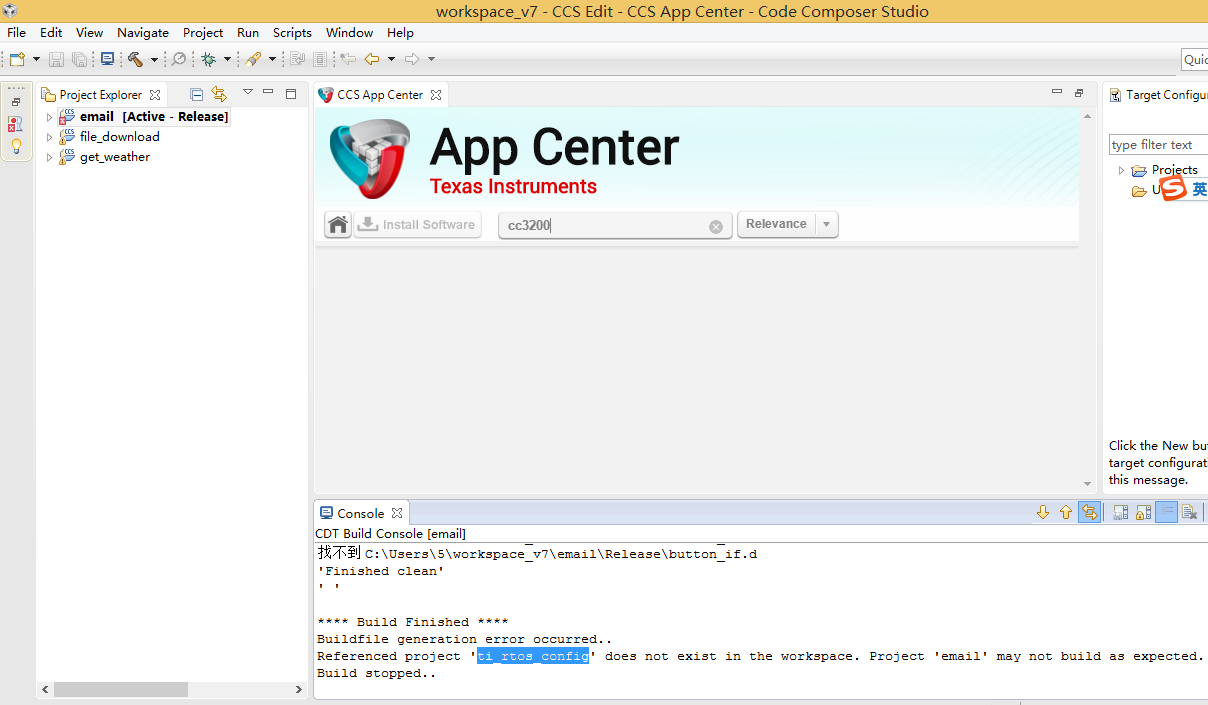Click console Copy Build Log icon
This screenshot has width=1208, height=705.
[1121, 512]
